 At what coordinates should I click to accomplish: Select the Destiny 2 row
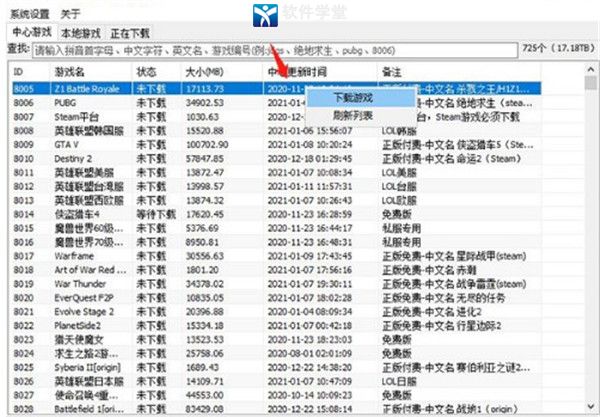276,159
